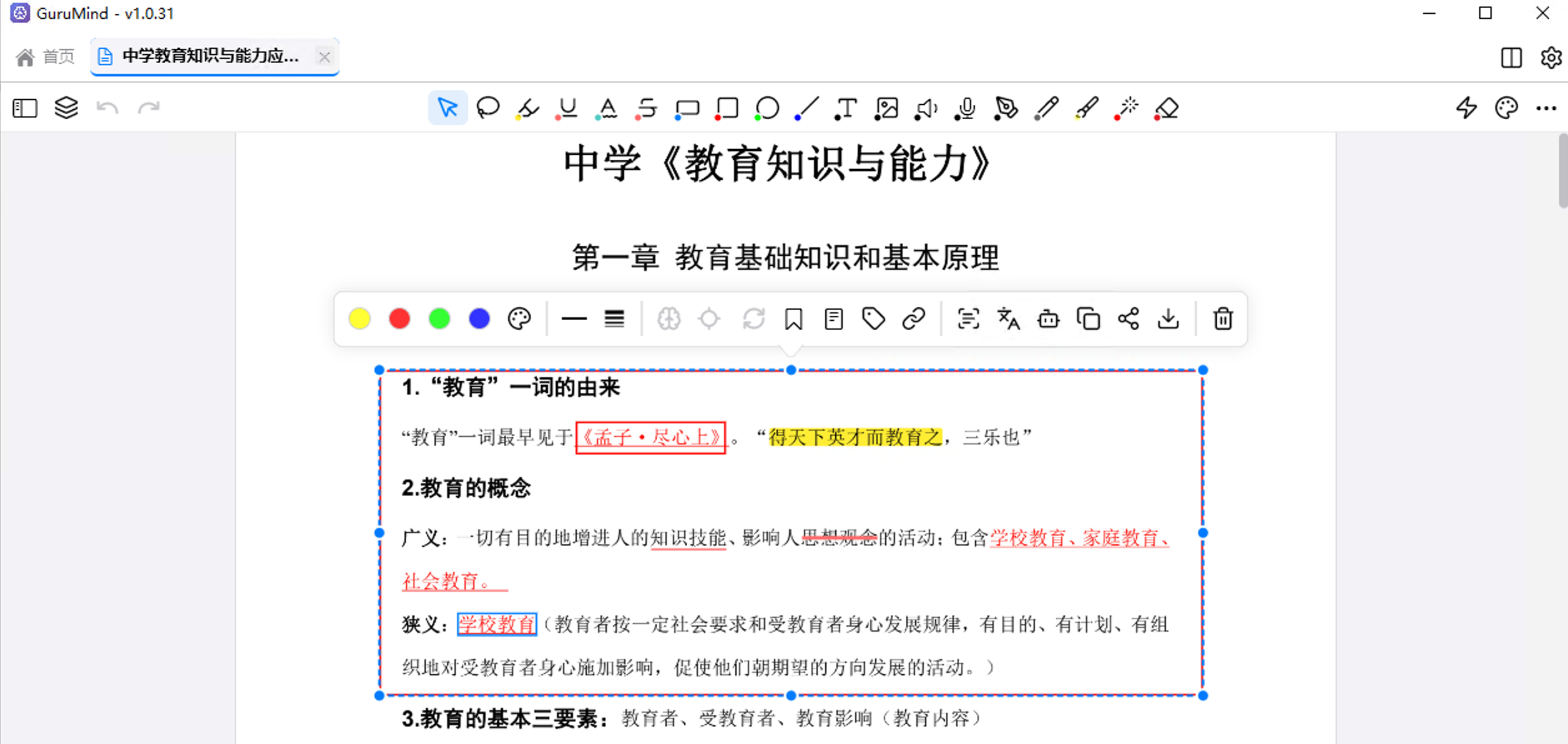Select the arrow pointer tool
Screen dimensions: 1568x744
coord(448,108)
